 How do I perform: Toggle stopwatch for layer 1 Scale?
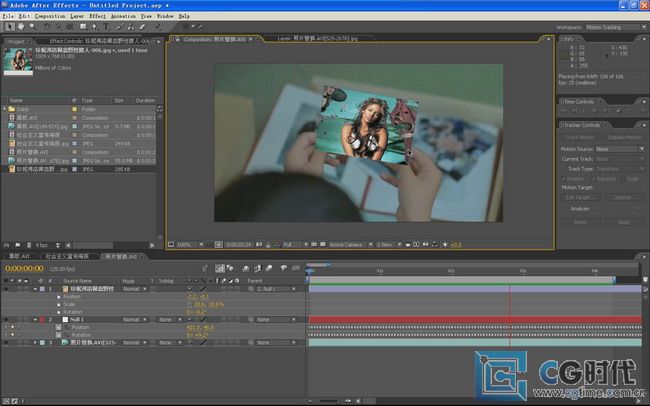[x=58, y=305]
